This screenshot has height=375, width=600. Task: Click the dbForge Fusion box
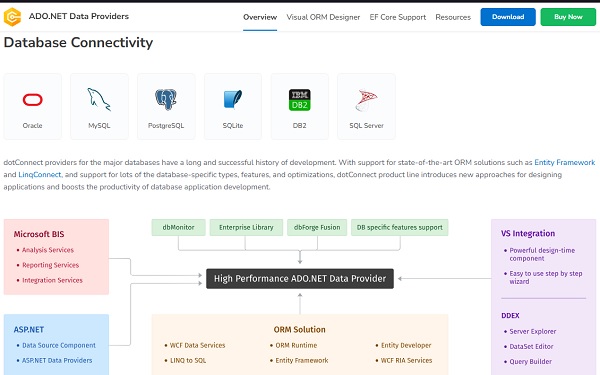(317, 227)
